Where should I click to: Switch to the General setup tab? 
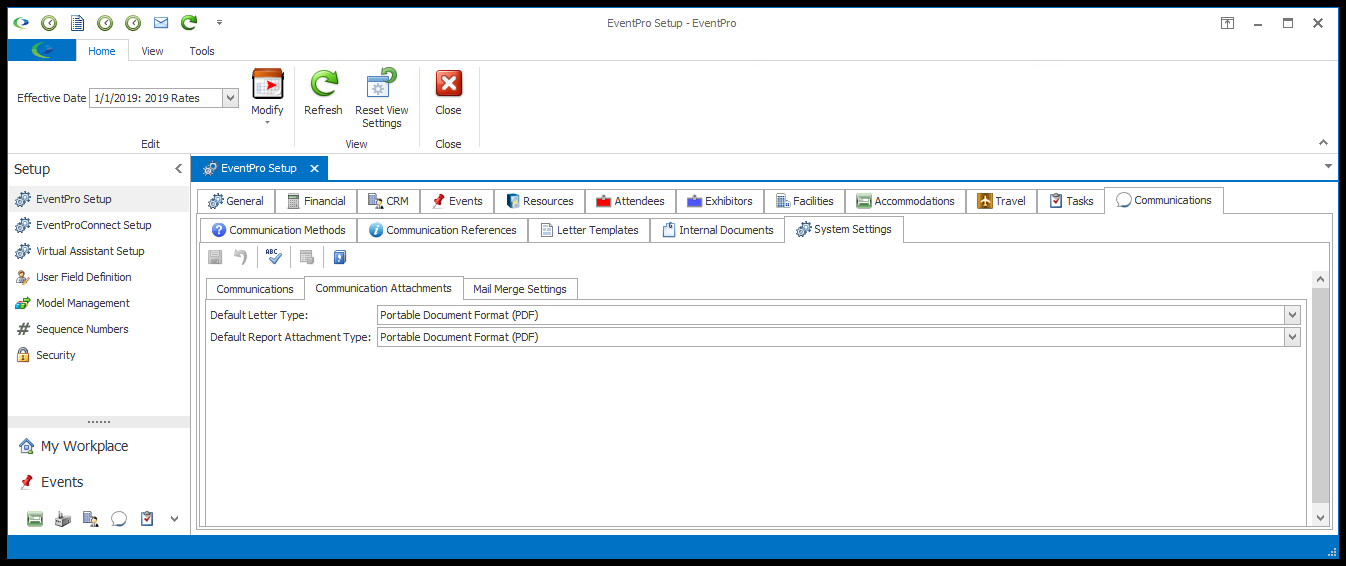(236, 201)
